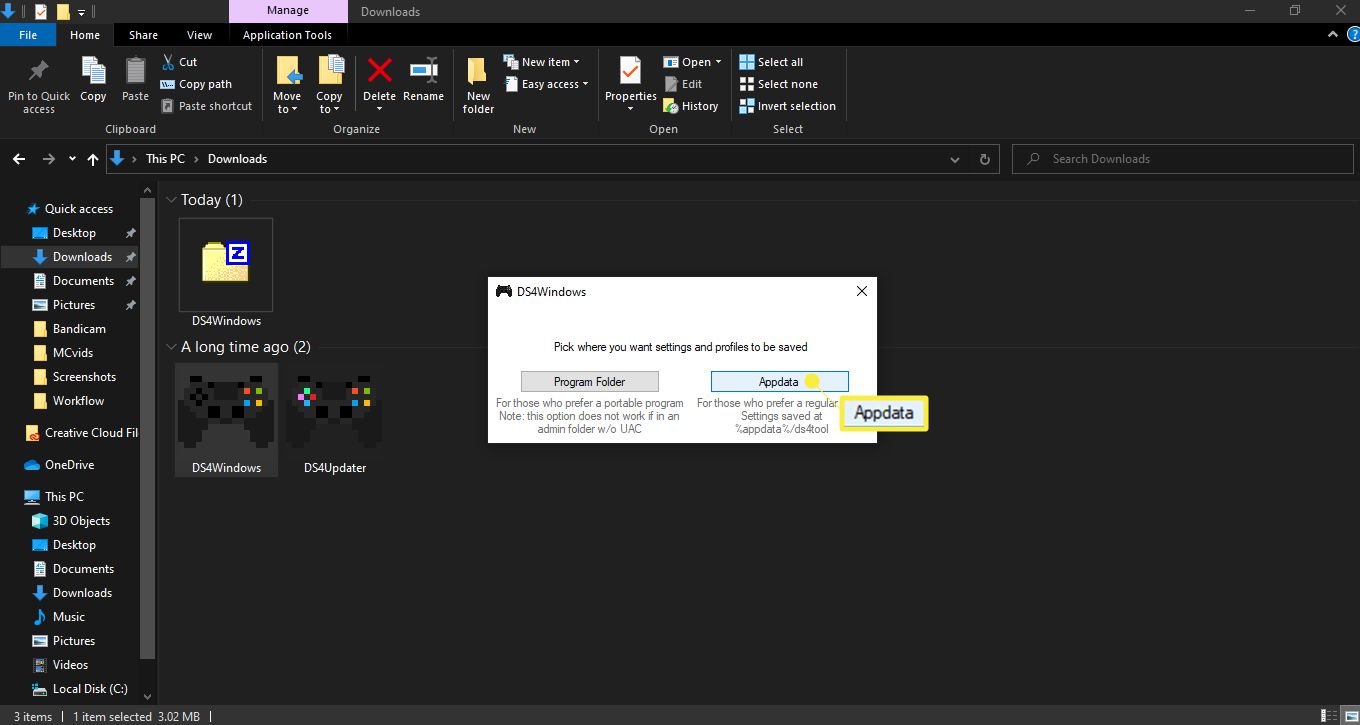Screen dimensions: 1360x725
Task: Click History in the ribbon
Action: (691, 106)
